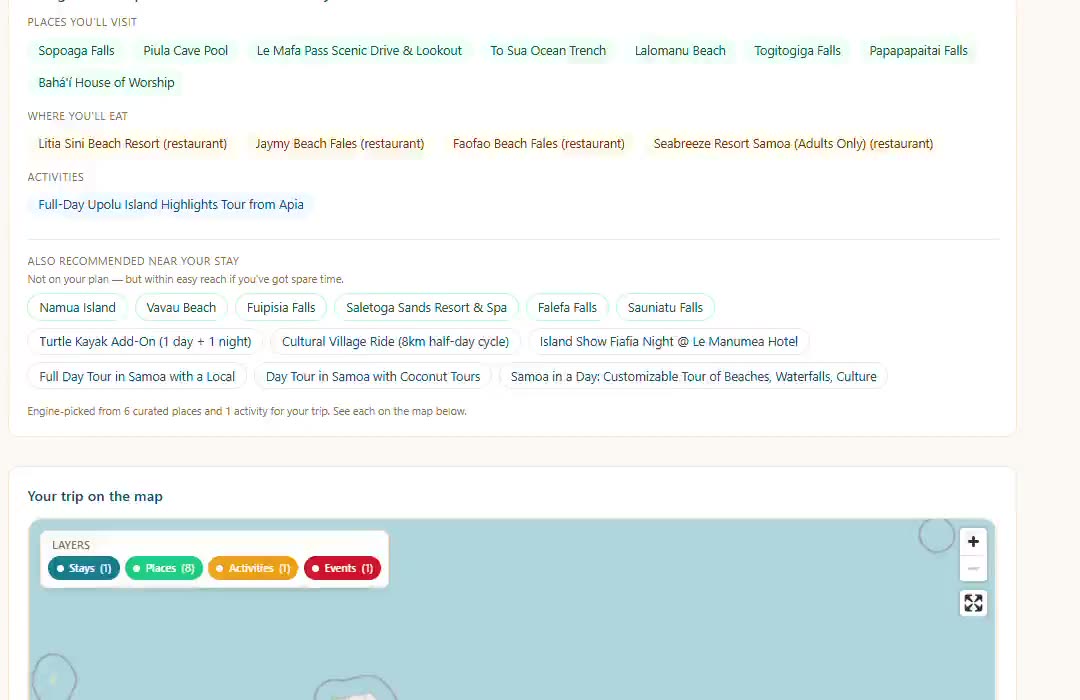
Task: Open Seabreeze Resort Samoa restaurant chip
Action: tap(793, 144)
